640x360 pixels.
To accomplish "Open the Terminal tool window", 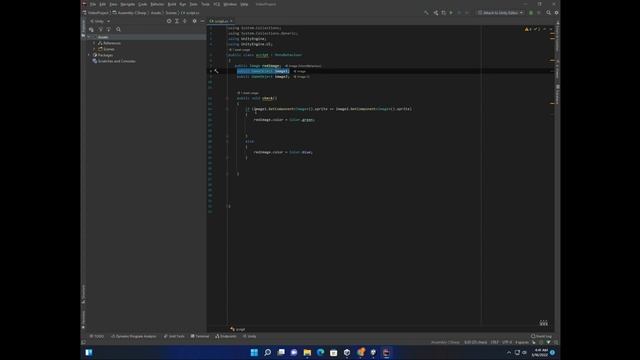I will click(x=200, y=336).
